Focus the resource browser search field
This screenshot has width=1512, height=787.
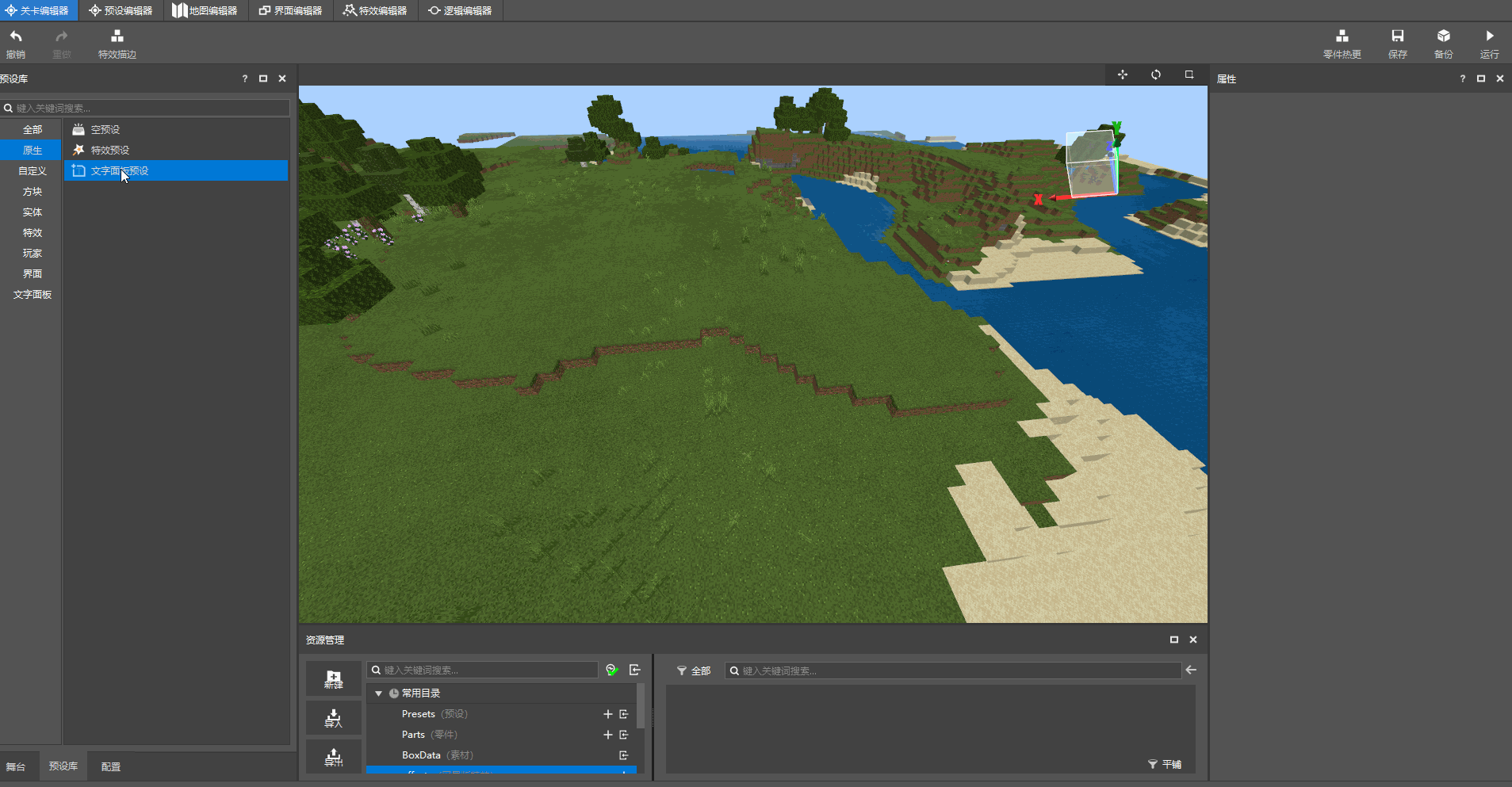953,670
